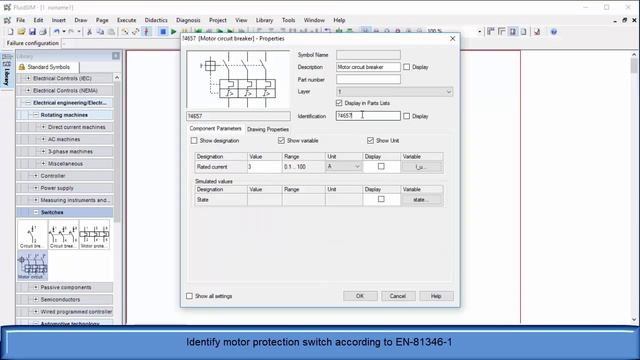Viewport: 640px width, 360px height.
Task: Click the Cut scissors toolbar icon
Action: point(89,31)
